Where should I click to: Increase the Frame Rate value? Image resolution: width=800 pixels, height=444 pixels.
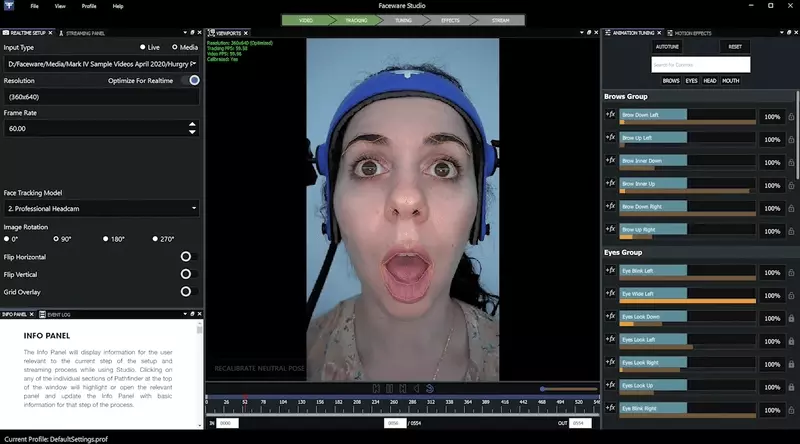click(192, 125)
